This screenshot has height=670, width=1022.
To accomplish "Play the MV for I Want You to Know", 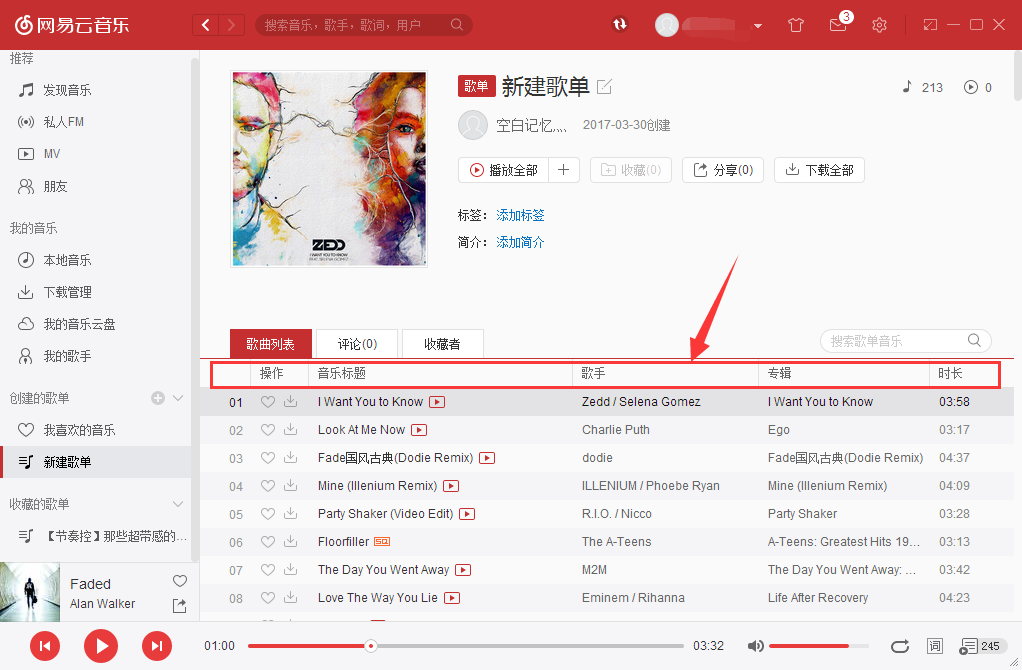I will (437, 401).
